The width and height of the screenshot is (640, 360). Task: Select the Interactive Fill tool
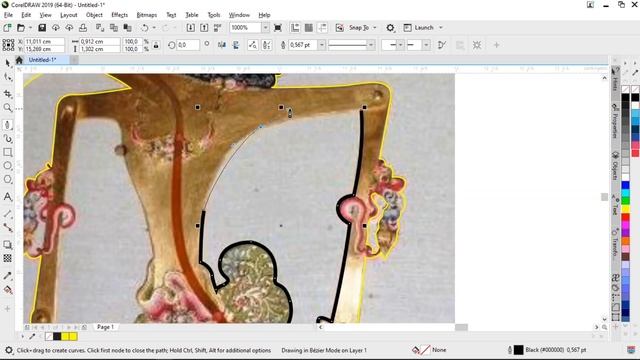[x=7, y=290]
